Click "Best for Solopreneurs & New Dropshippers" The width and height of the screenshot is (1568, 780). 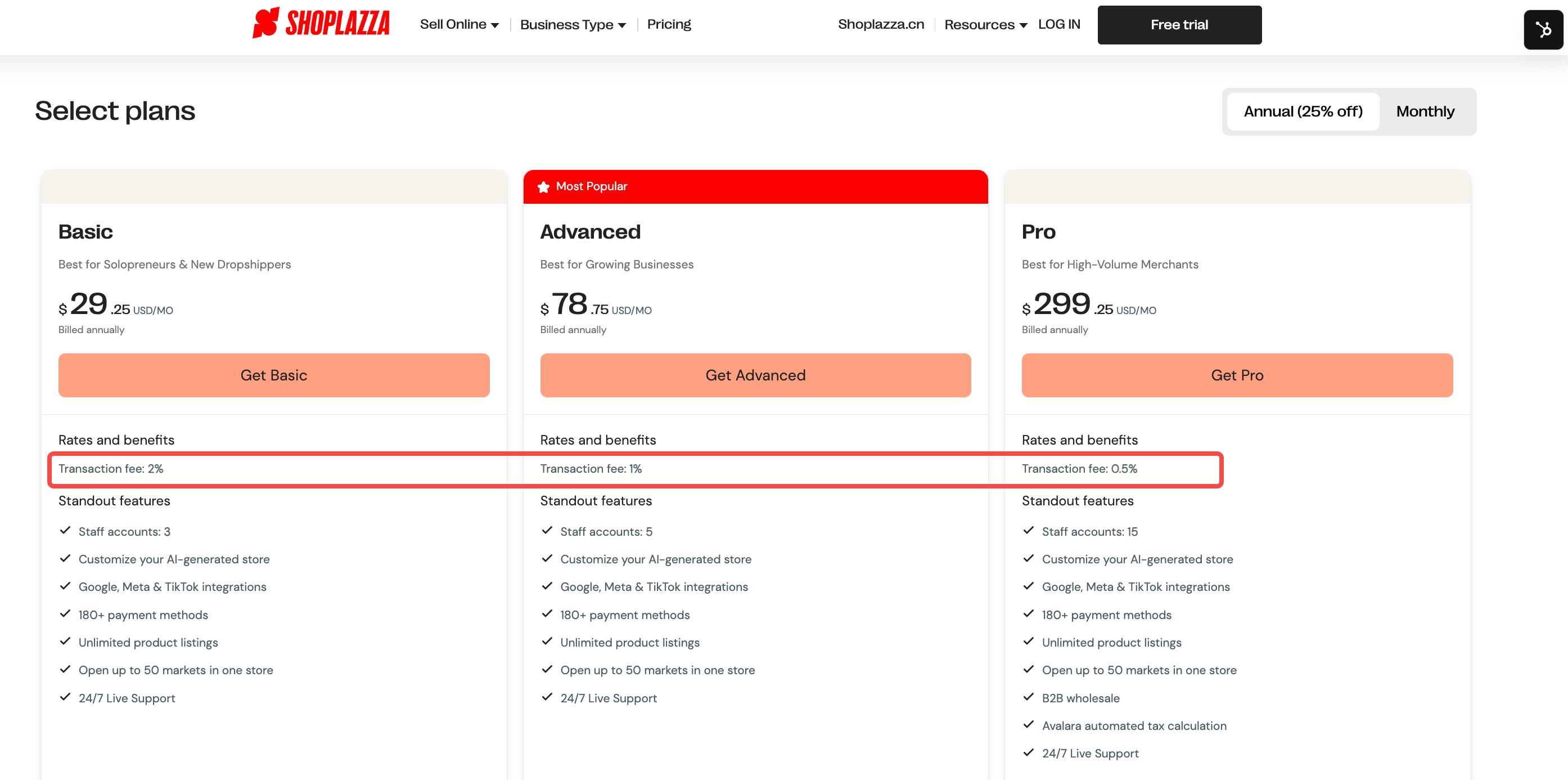pos(175,265)
